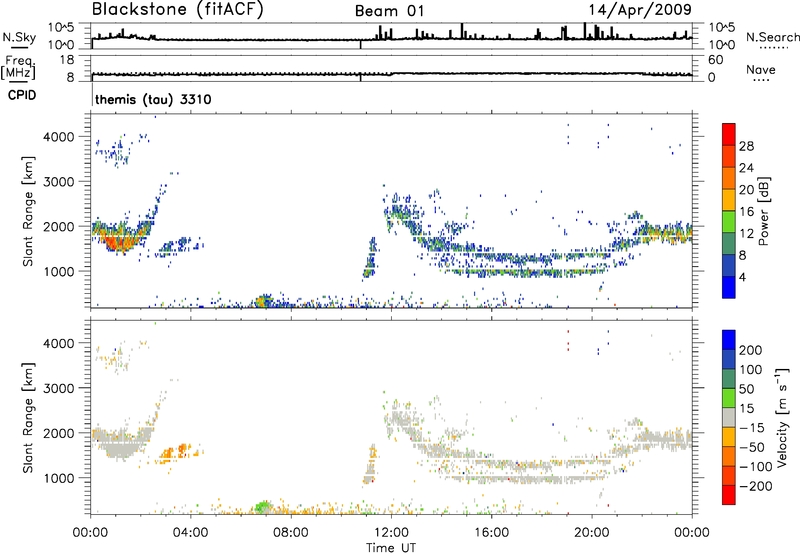Click the "Blackstone (fitACF)" plot title
Screen dimensions: 800x554
point(178,9)
